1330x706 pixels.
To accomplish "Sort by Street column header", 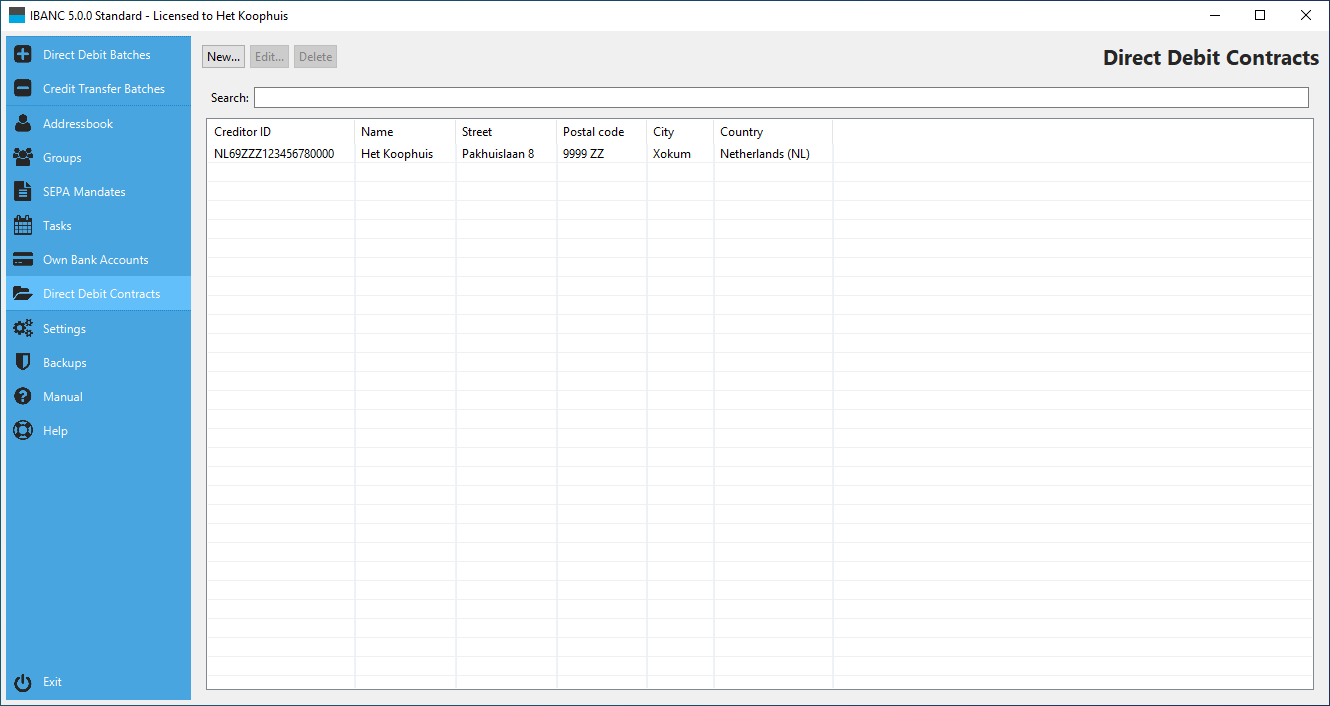I will click(506, 132).
